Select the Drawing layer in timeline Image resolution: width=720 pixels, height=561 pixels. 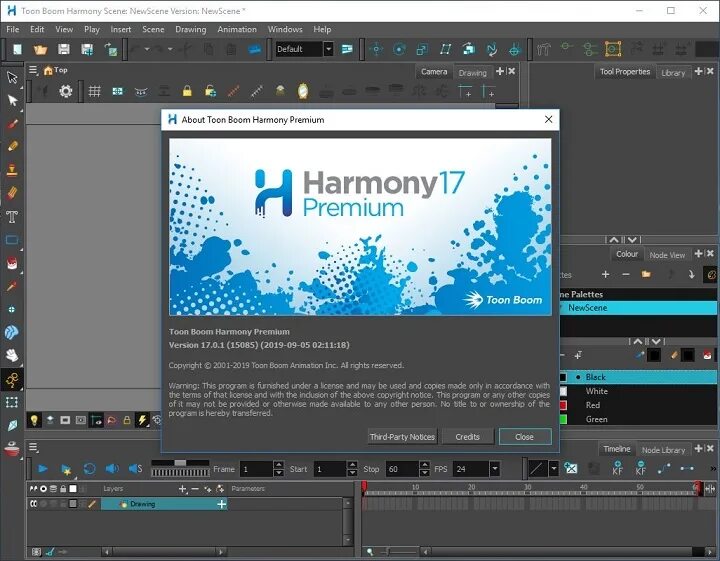pyautogui.click(x=164, y=504)
